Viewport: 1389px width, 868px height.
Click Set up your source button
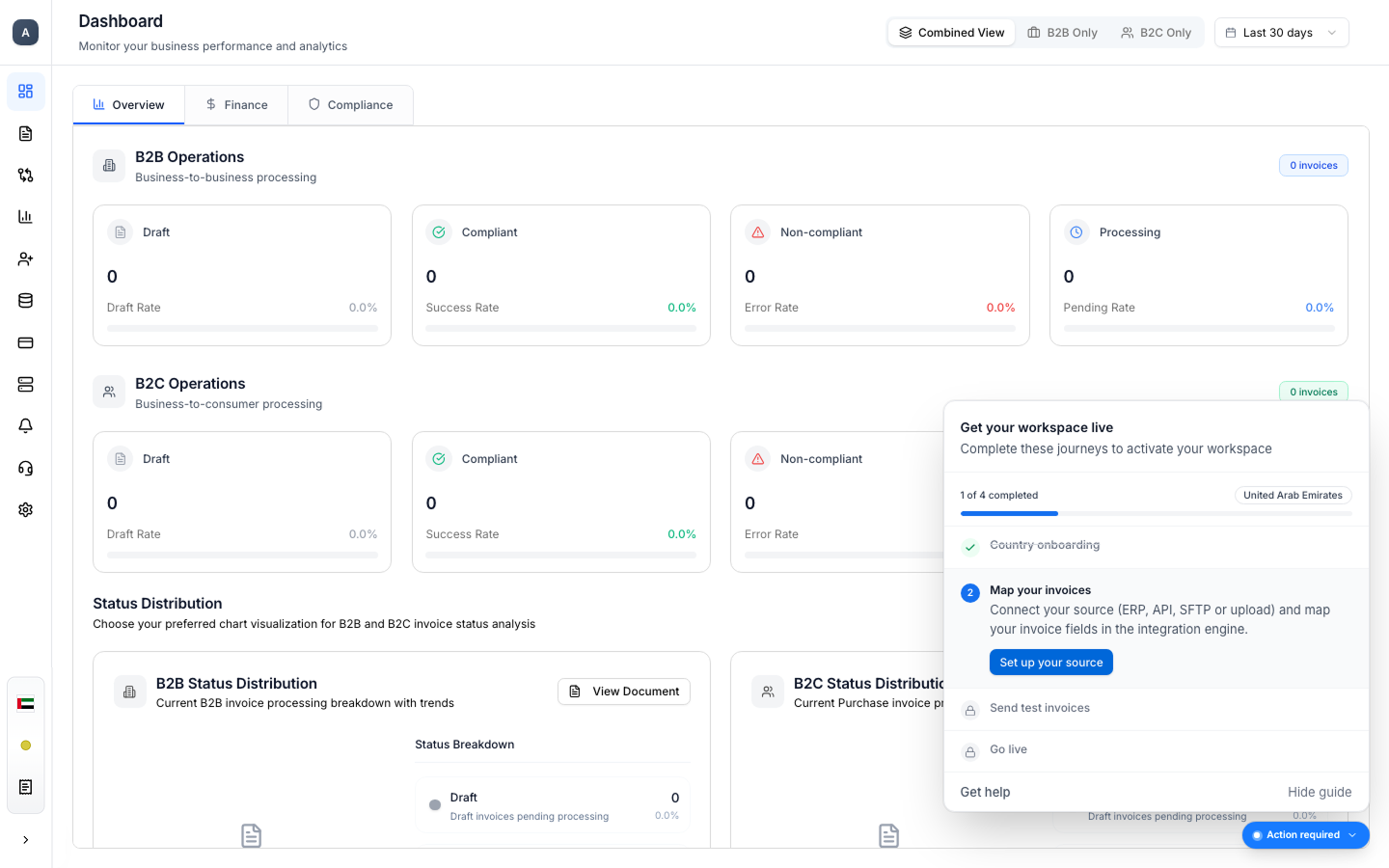(x=1051, y=663)
